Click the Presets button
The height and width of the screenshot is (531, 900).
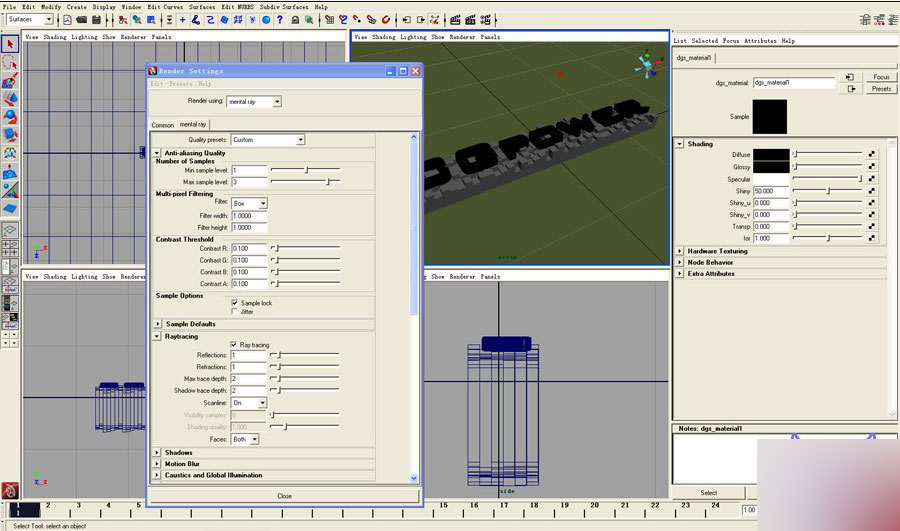tap(881, 89)
